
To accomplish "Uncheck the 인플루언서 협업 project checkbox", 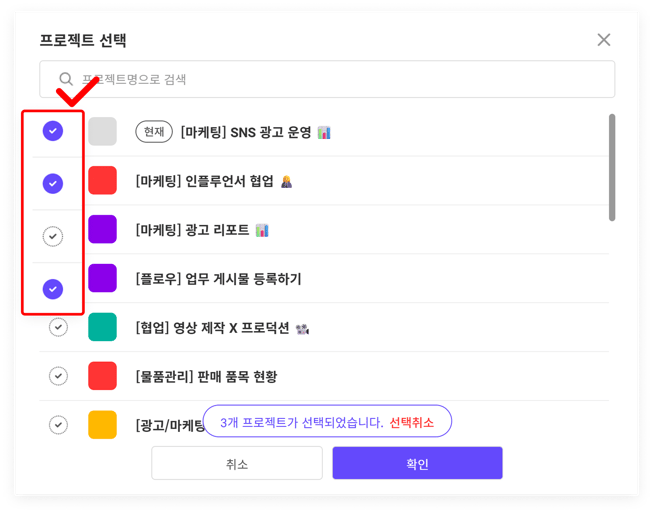I will (x=53, y=183).
